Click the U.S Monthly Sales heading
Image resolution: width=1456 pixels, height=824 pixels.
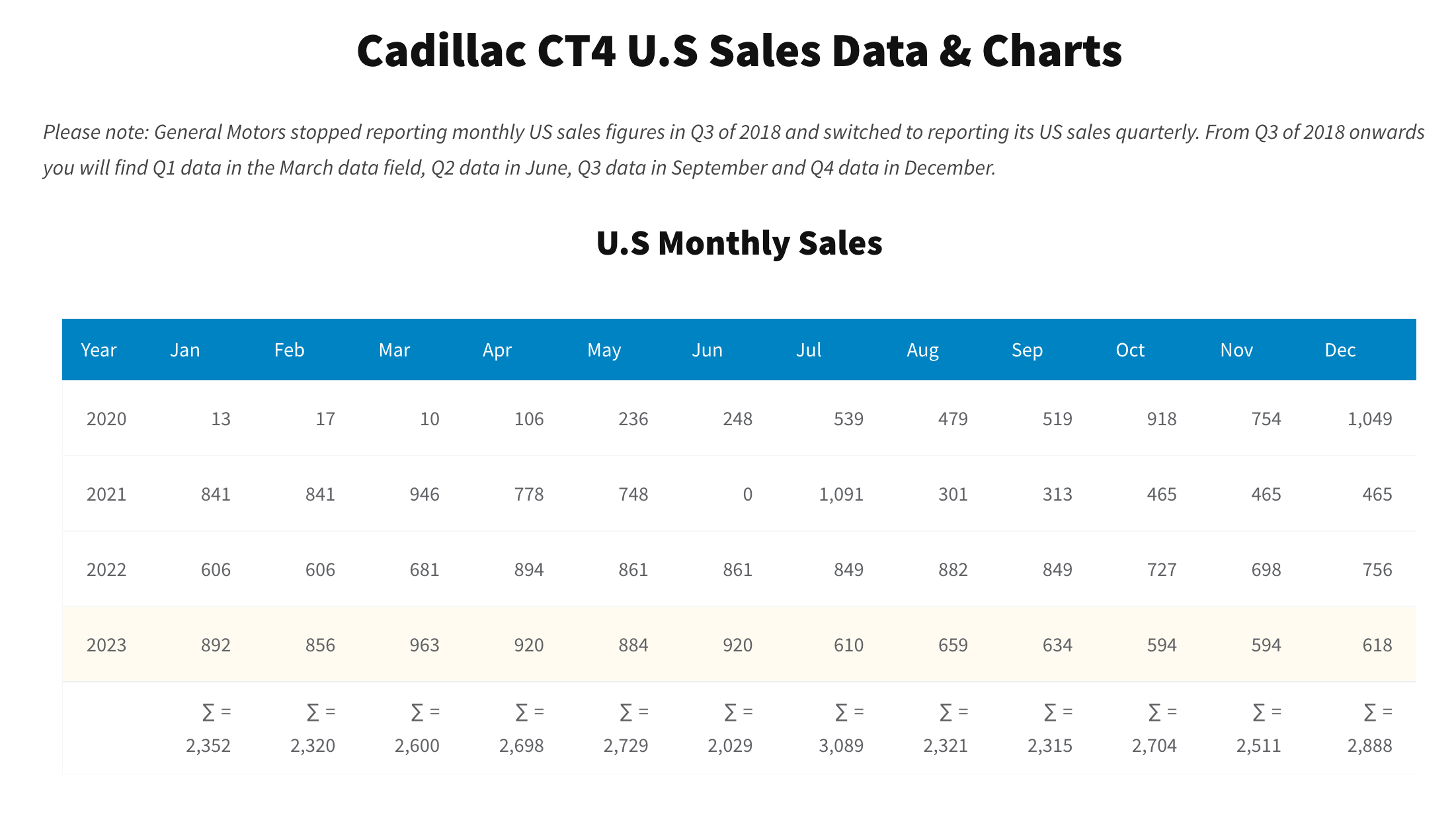point(739,243)
